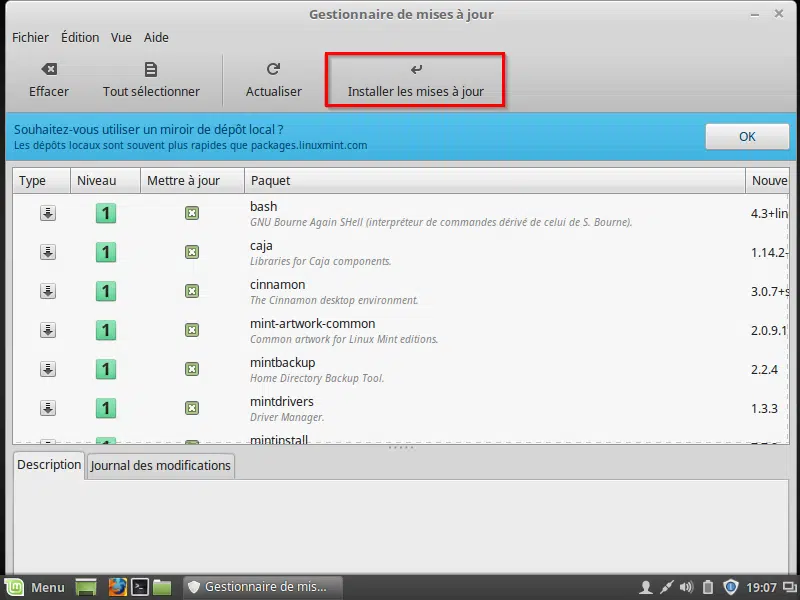Click version 2.2.4 of mintbackup

coord(764,369)
